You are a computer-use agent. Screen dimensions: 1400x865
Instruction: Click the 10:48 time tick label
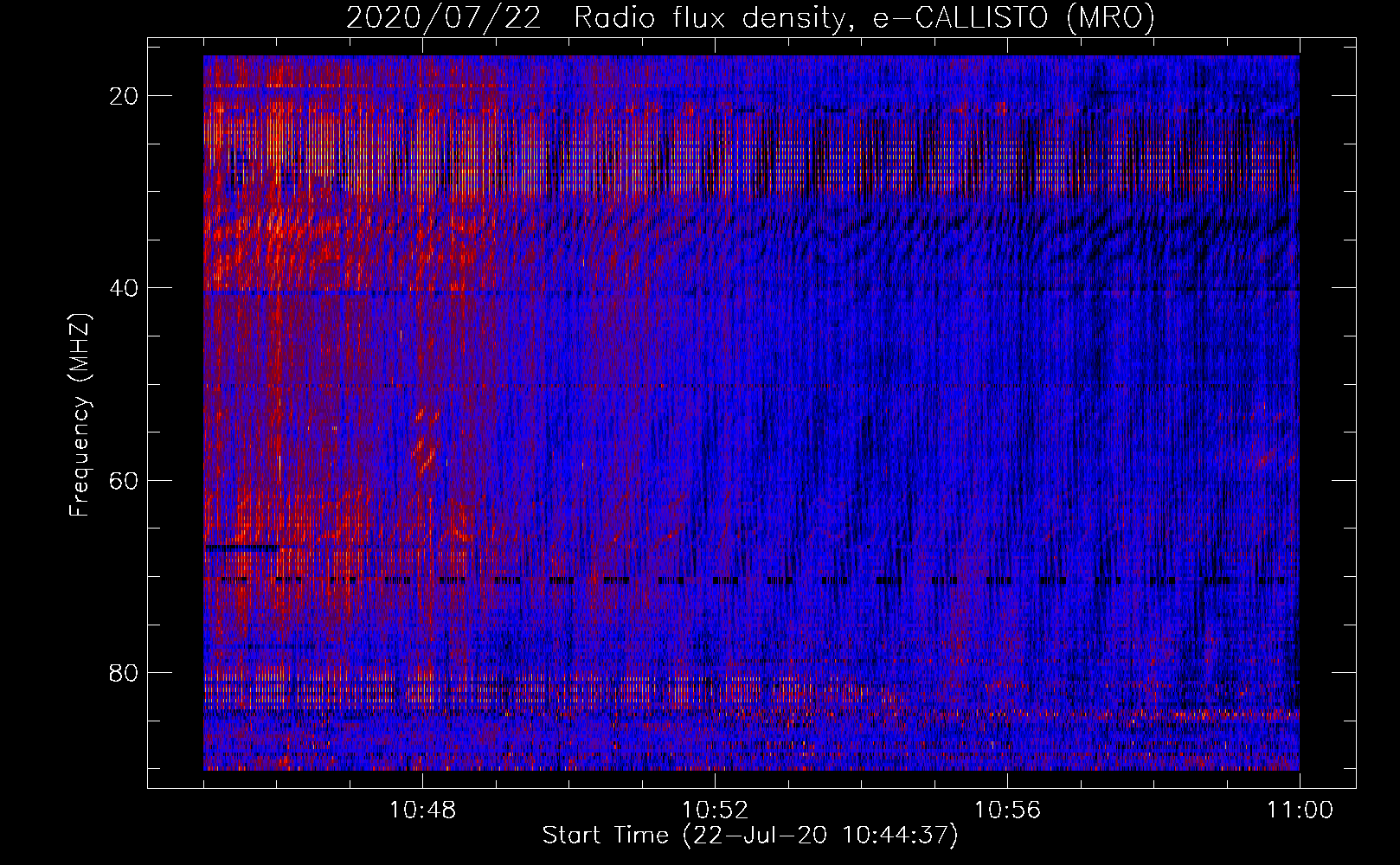pyautogui.click(x=422, y=811)
